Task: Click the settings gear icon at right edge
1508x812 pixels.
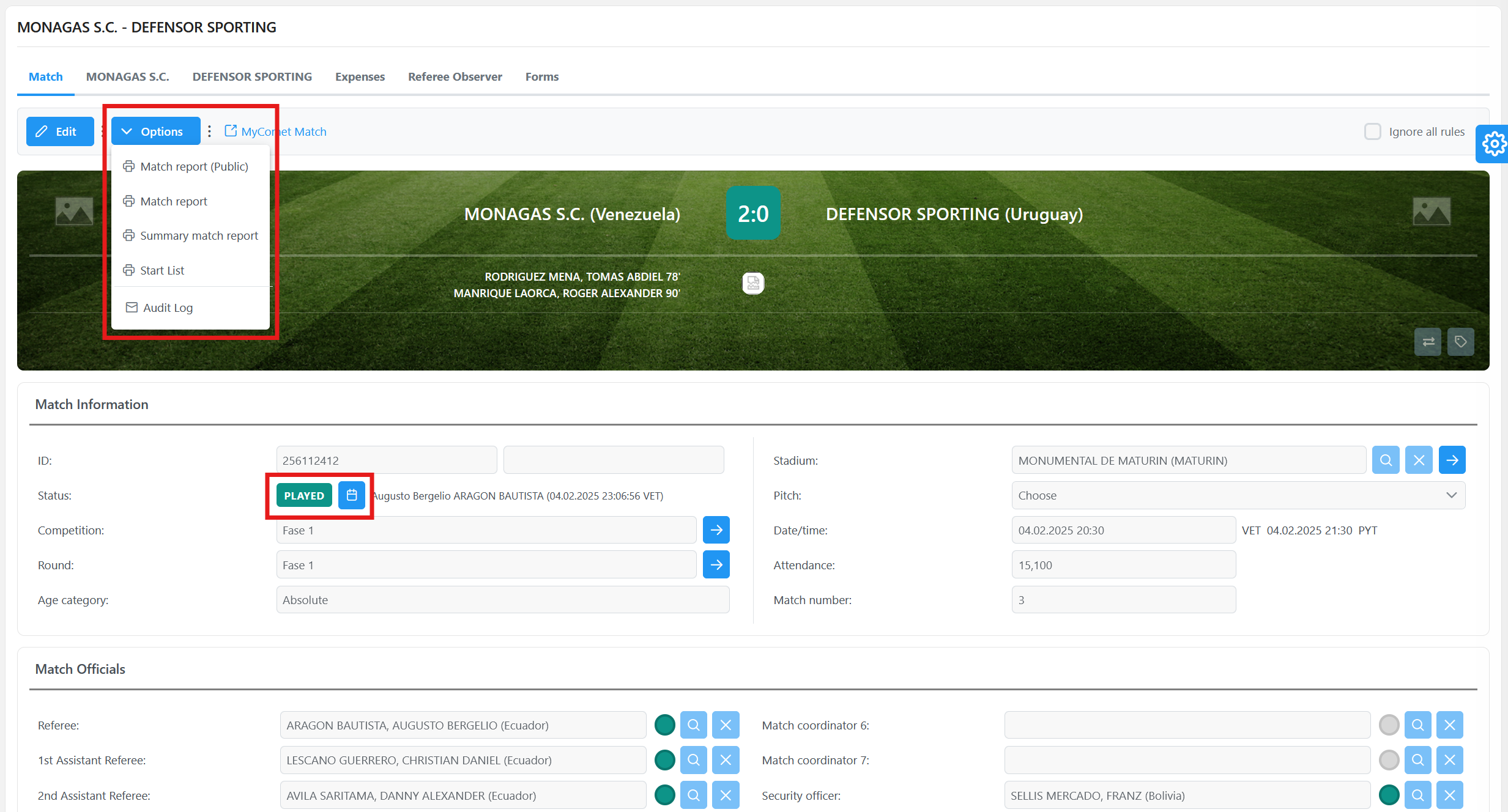Action: tap(1493, 144)
